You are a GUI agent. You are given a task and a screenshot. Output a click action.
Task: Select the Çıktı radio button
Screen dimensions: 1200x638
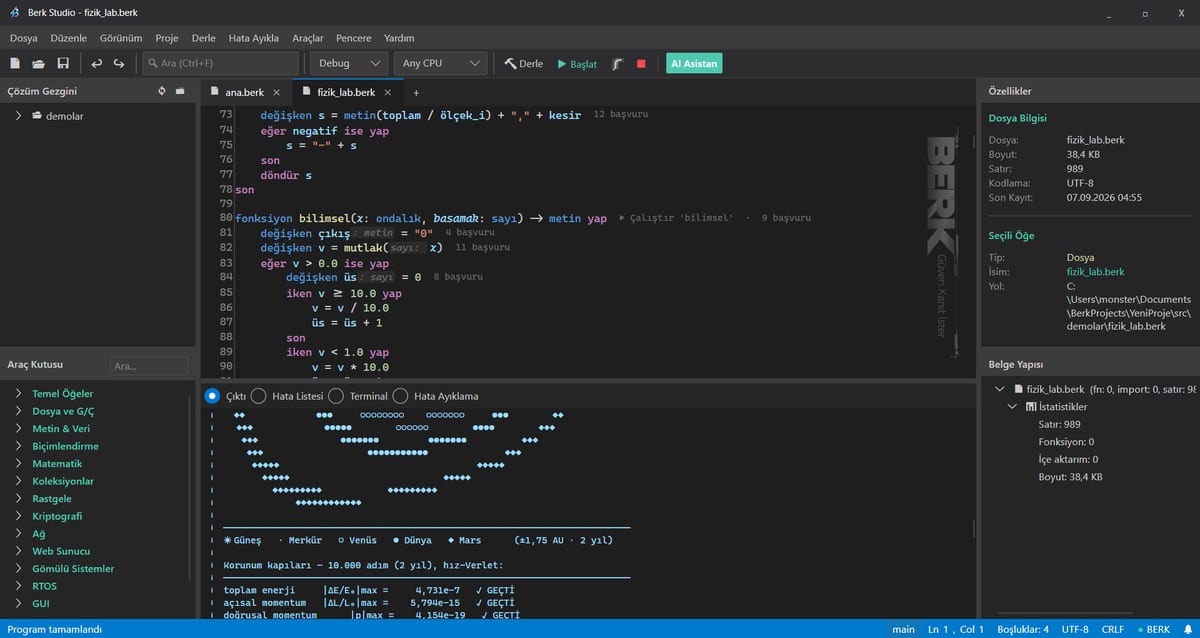tap(212, 396)
